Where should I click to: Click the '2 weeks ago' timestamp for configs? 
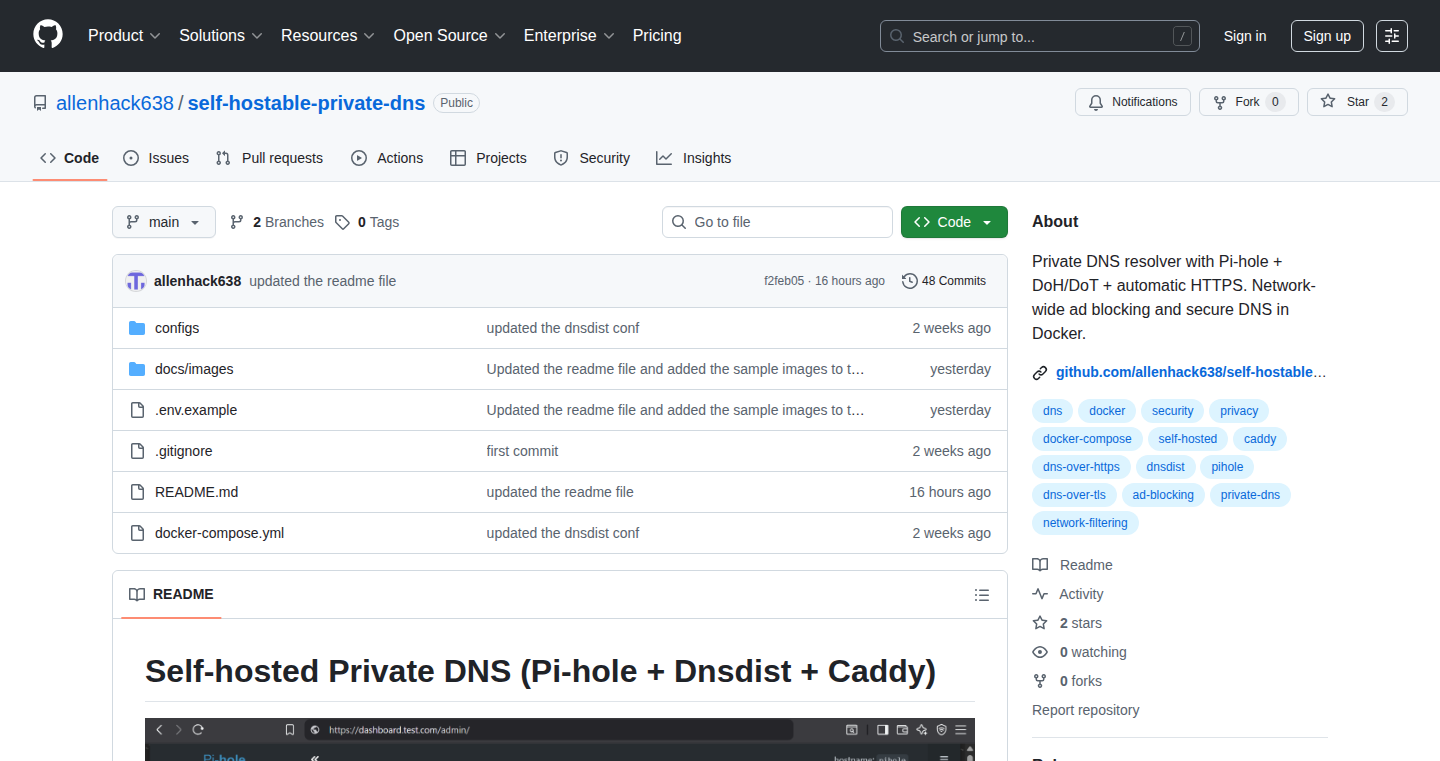coord(951,328)
